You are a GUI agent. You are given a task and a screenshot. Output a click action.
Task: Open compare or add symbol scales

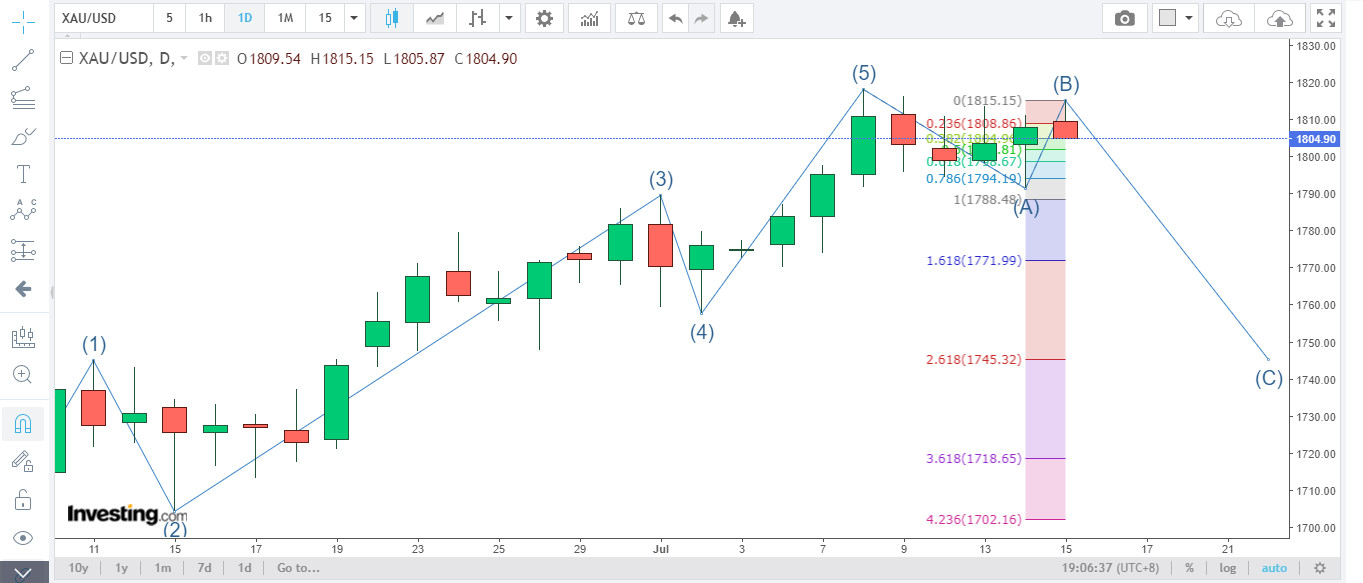tap(637, 18)
